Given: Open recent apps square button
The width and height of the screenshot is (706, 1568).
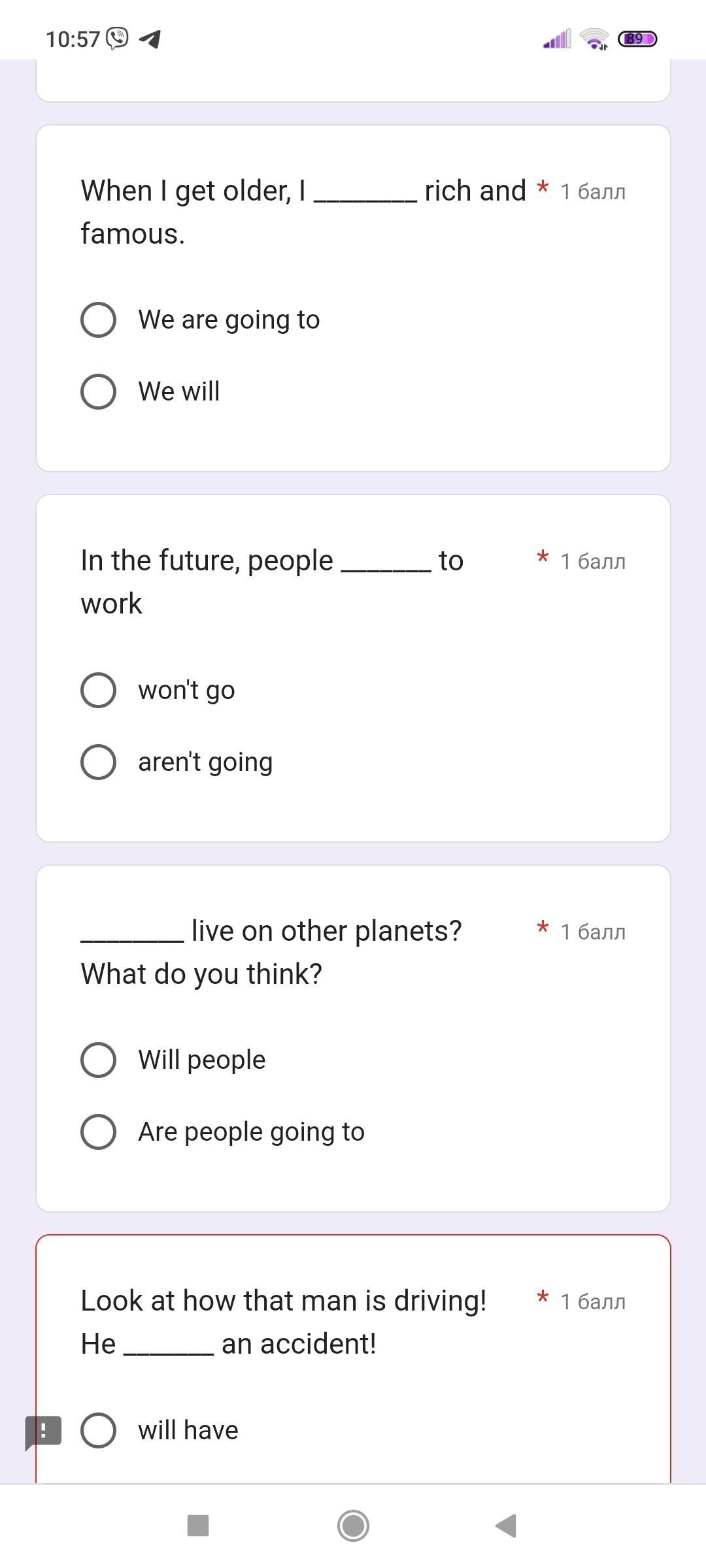Looking at the screenshot, I should click(x=197, y=1526).
